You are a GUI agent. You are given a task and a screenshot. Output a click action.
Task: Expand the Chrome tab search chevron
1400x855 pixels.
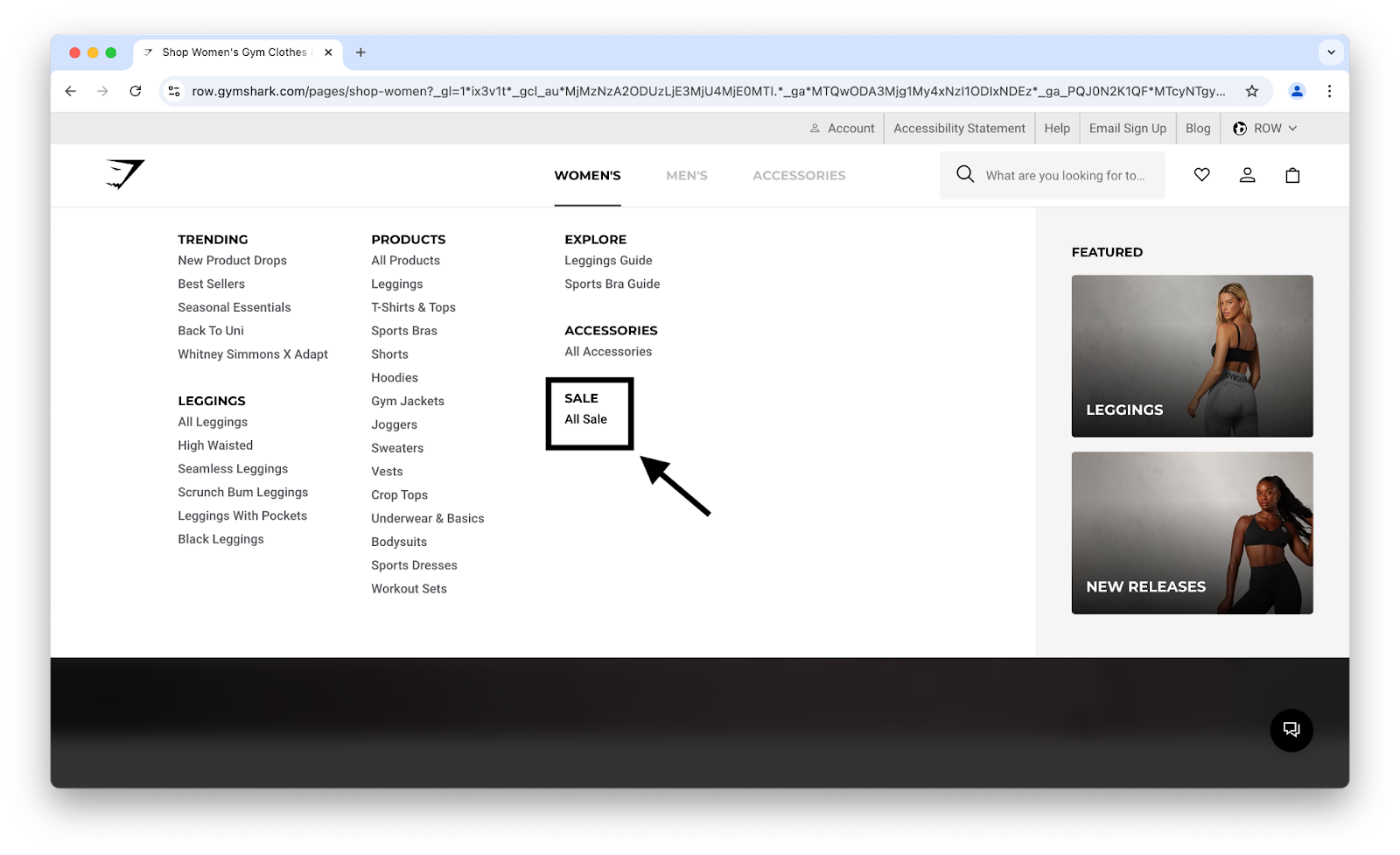1331,53
